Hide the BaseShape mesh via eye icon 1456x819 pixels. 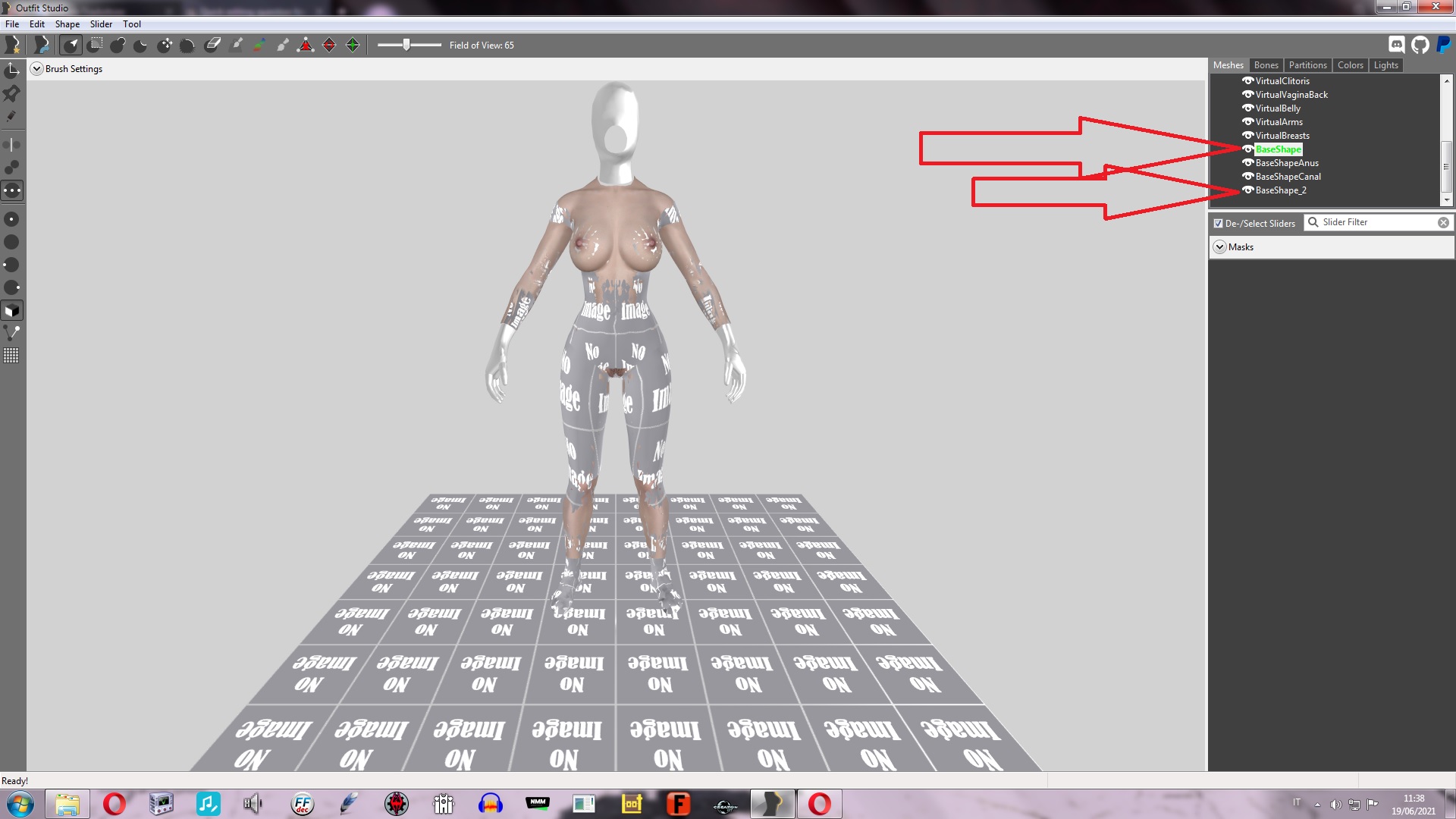click(x=1247, y=149)
